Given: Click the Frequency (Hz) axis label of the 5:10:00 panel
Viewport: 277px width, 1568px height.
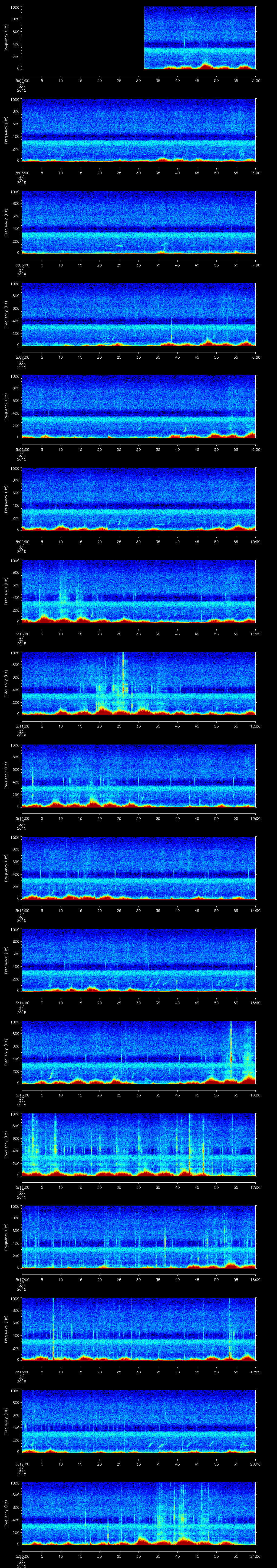Looking at the screenshot, I should click(6, 591).
